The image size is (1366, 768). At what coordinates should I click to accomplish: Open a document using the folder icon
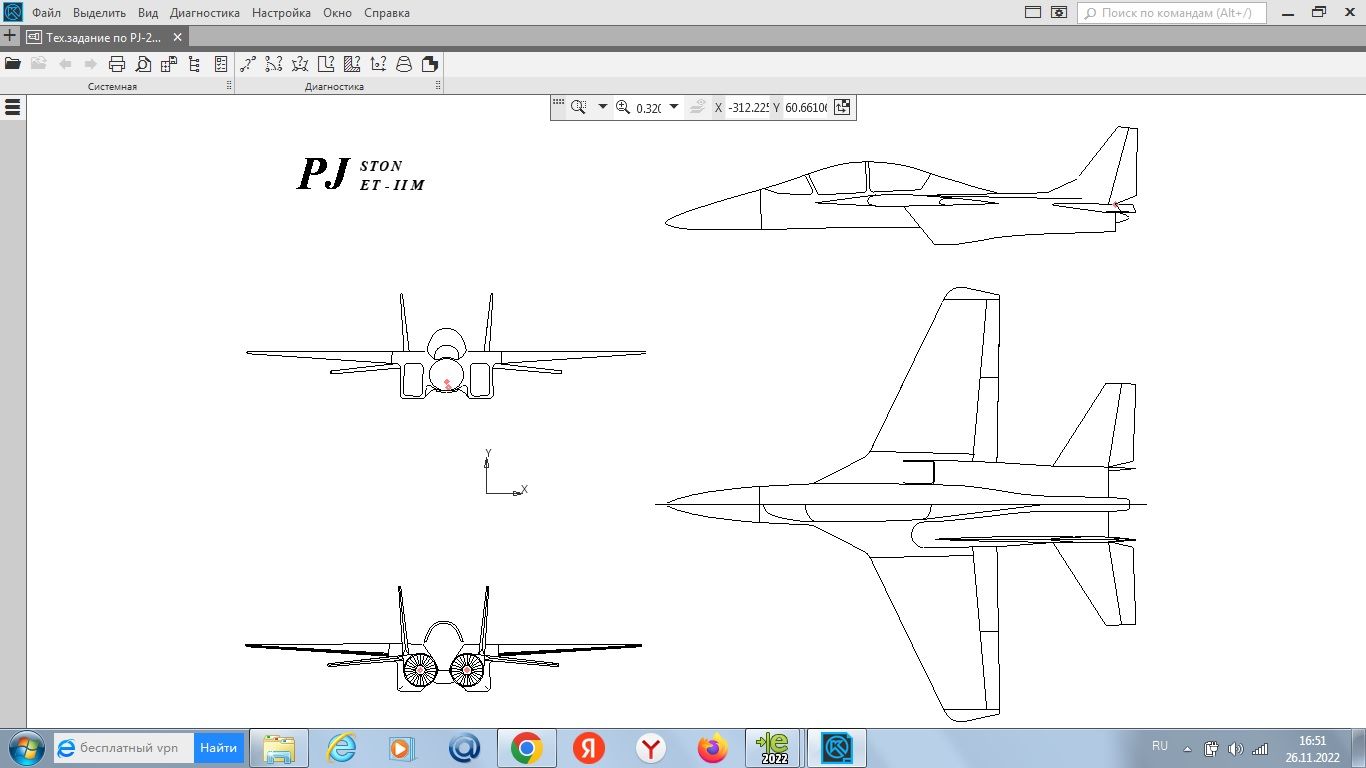14,63
